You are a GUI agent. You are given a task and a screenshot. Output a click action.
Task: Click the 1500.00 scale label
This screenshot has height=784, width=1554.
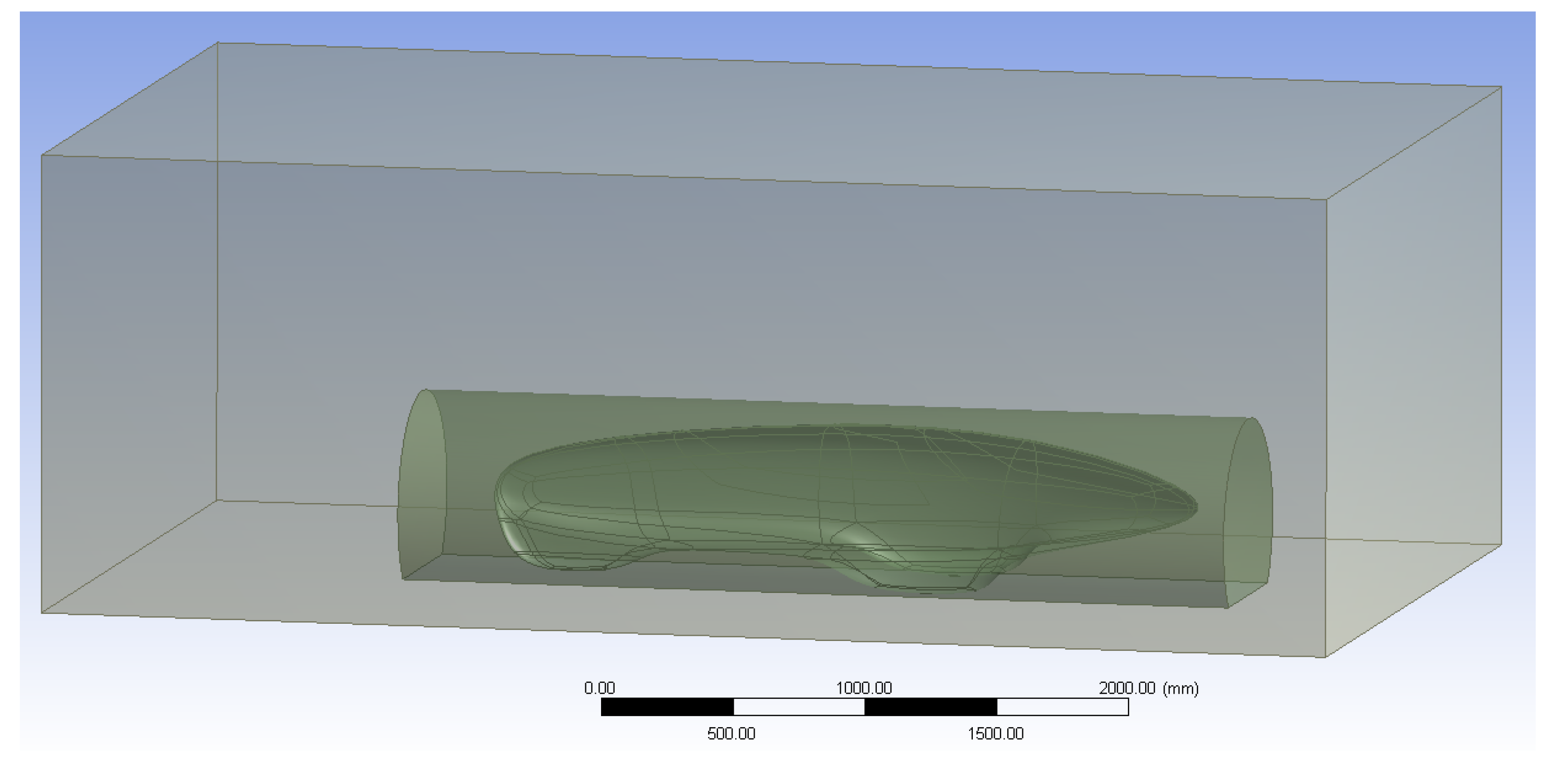click(995, 734)
